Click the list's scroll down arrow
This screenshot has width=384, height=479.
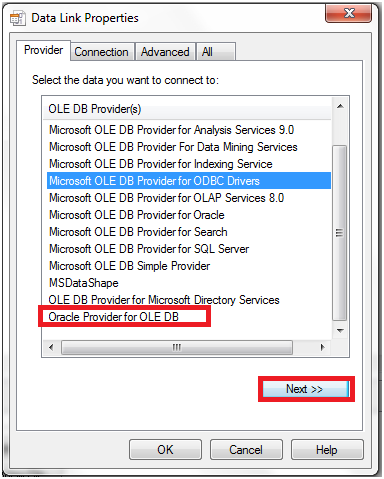(x=340, y=331)
